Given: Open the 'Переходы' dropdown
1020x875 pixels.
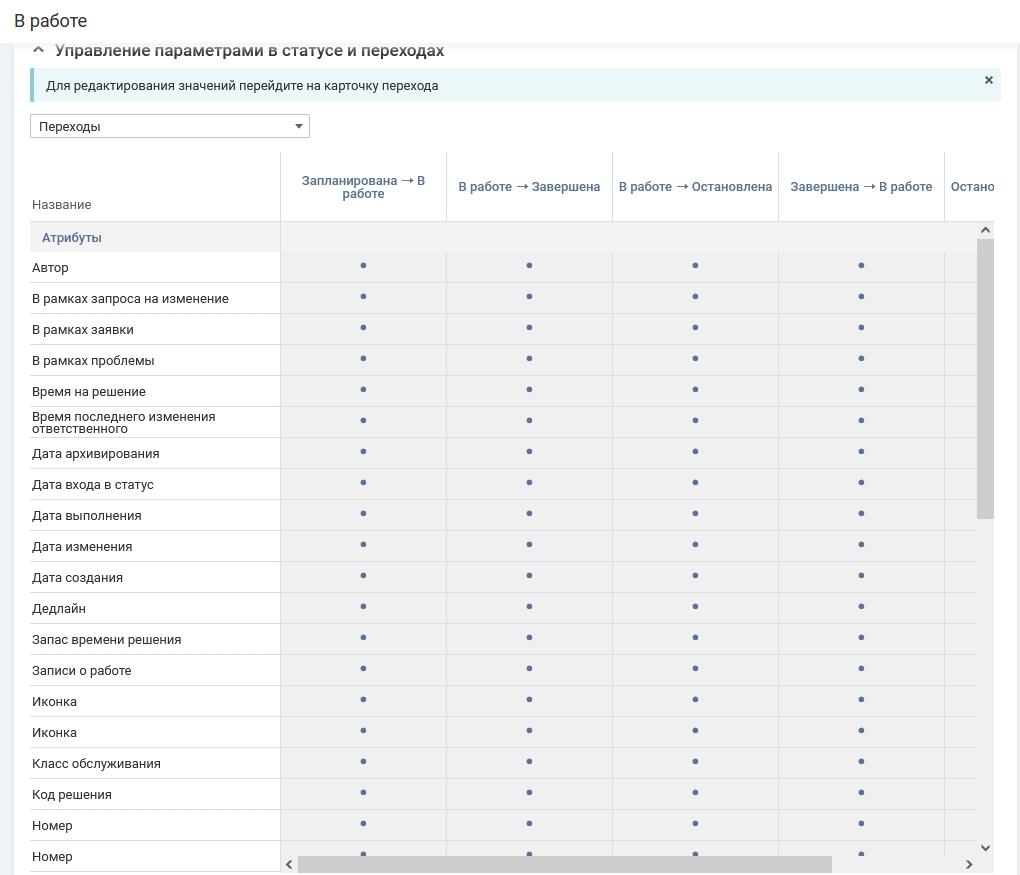Looking at the screenshot, I should (x=170, y=126).
